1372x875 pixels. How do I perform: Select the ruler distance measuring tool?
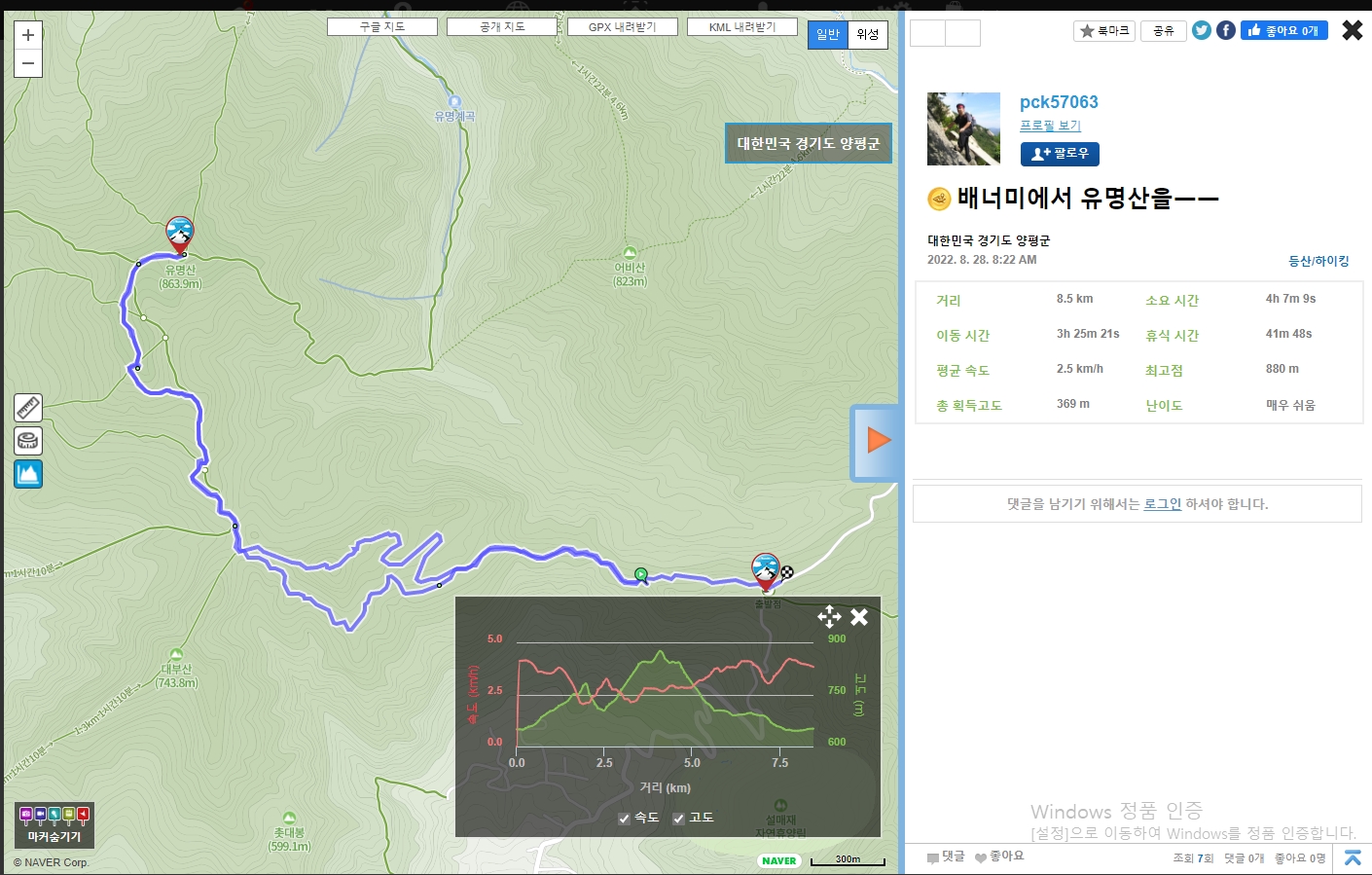coord(28,407)
